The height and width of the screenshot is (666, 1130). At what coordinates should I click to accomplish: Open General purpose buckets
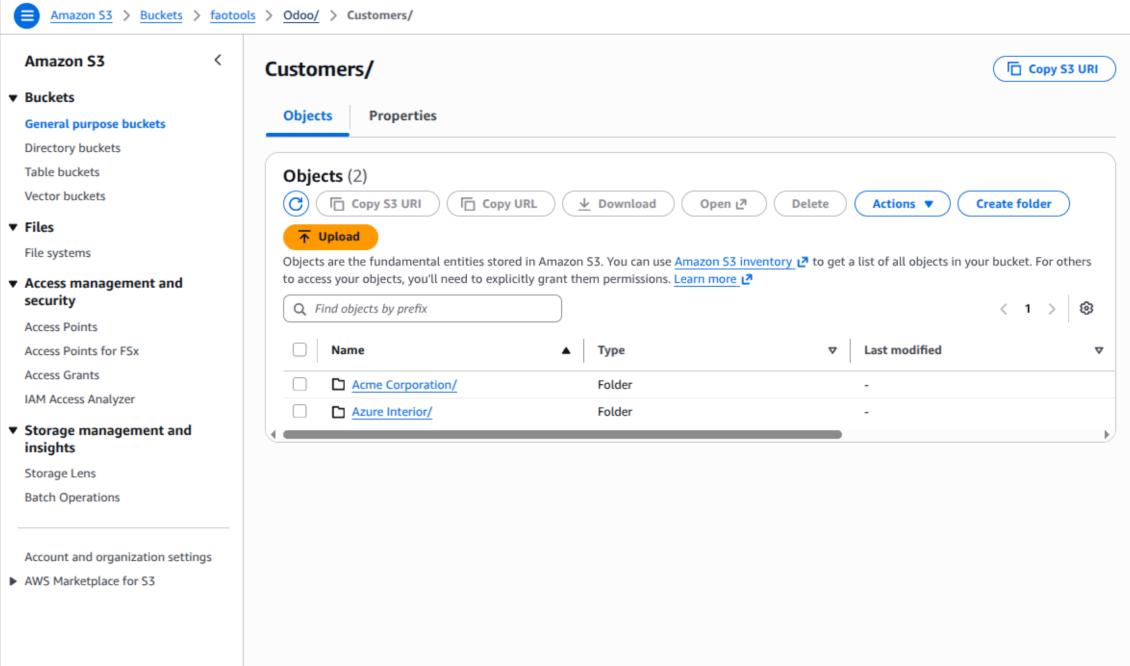pyautogui.click(x=95, y=124)
